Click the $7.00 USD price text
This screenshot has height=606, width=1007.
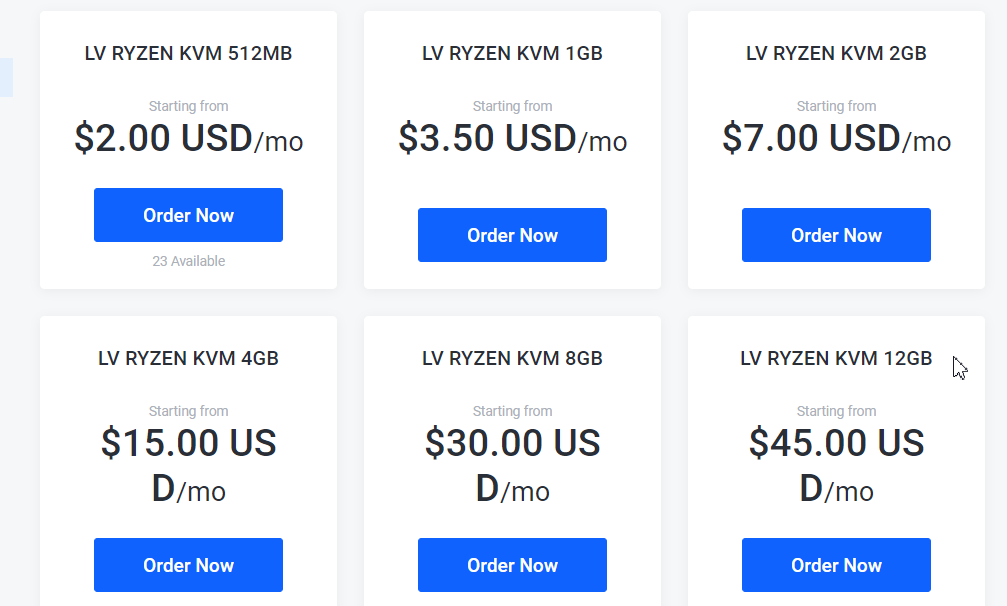click(836, 139)
